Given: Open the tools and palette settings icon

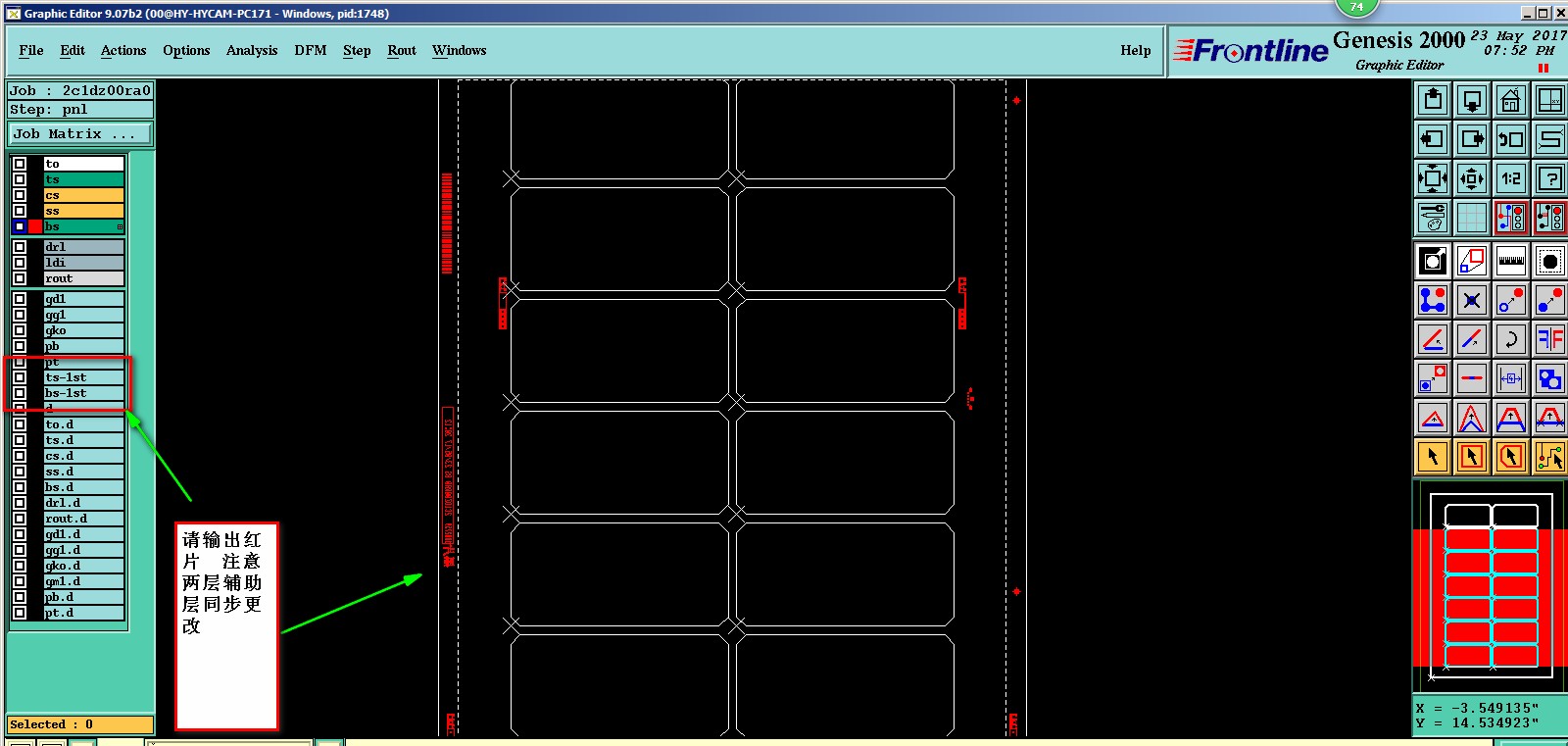Looking at the screenshot, I should pos(1433,218).
